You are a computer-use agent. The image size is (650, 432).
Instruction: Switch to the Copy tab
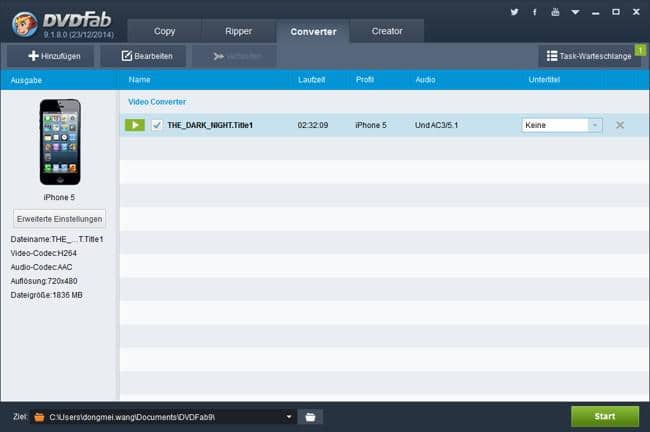point(165,31)
